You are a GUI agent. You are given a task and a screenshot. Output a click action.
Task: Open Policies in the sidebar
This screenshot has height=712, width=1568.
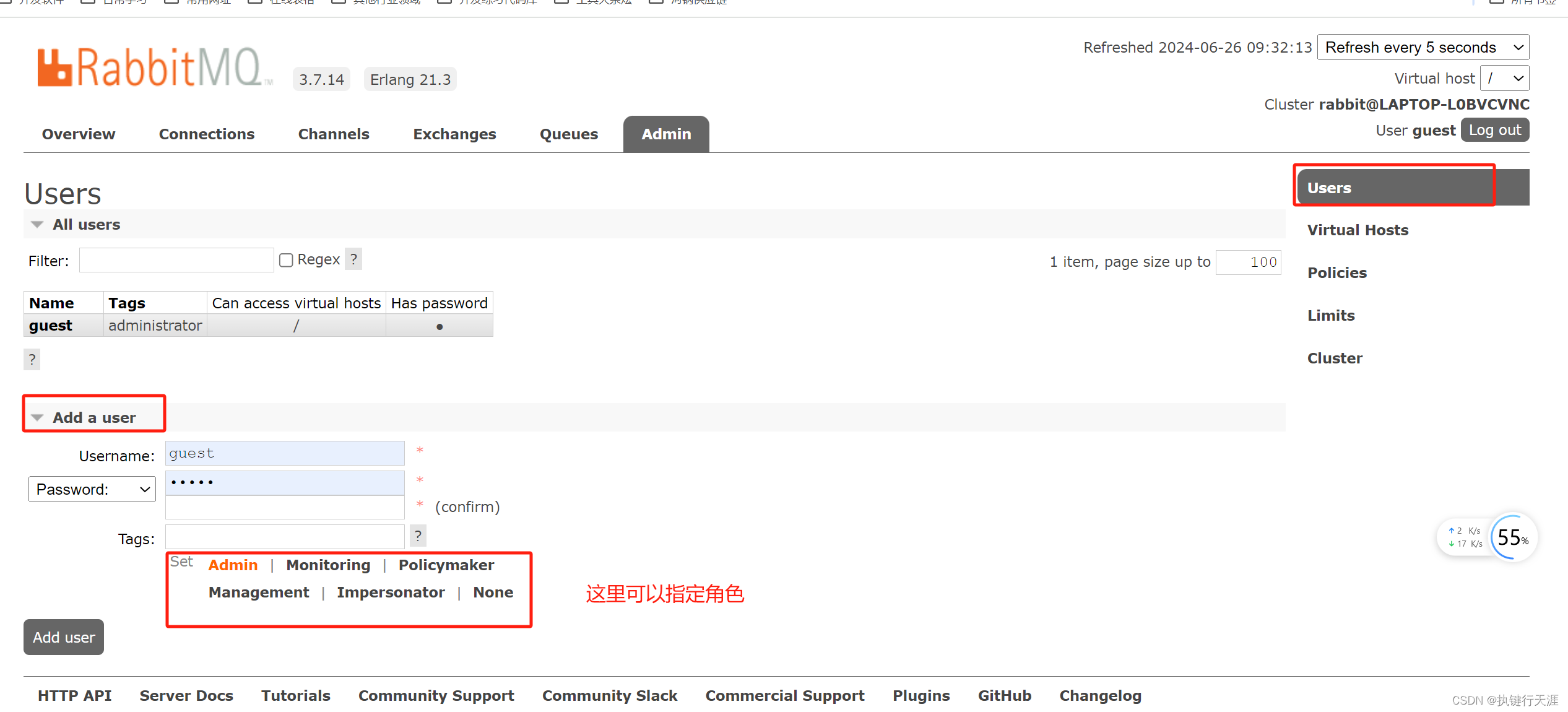pyautogui.click(x=1337, y=273)
